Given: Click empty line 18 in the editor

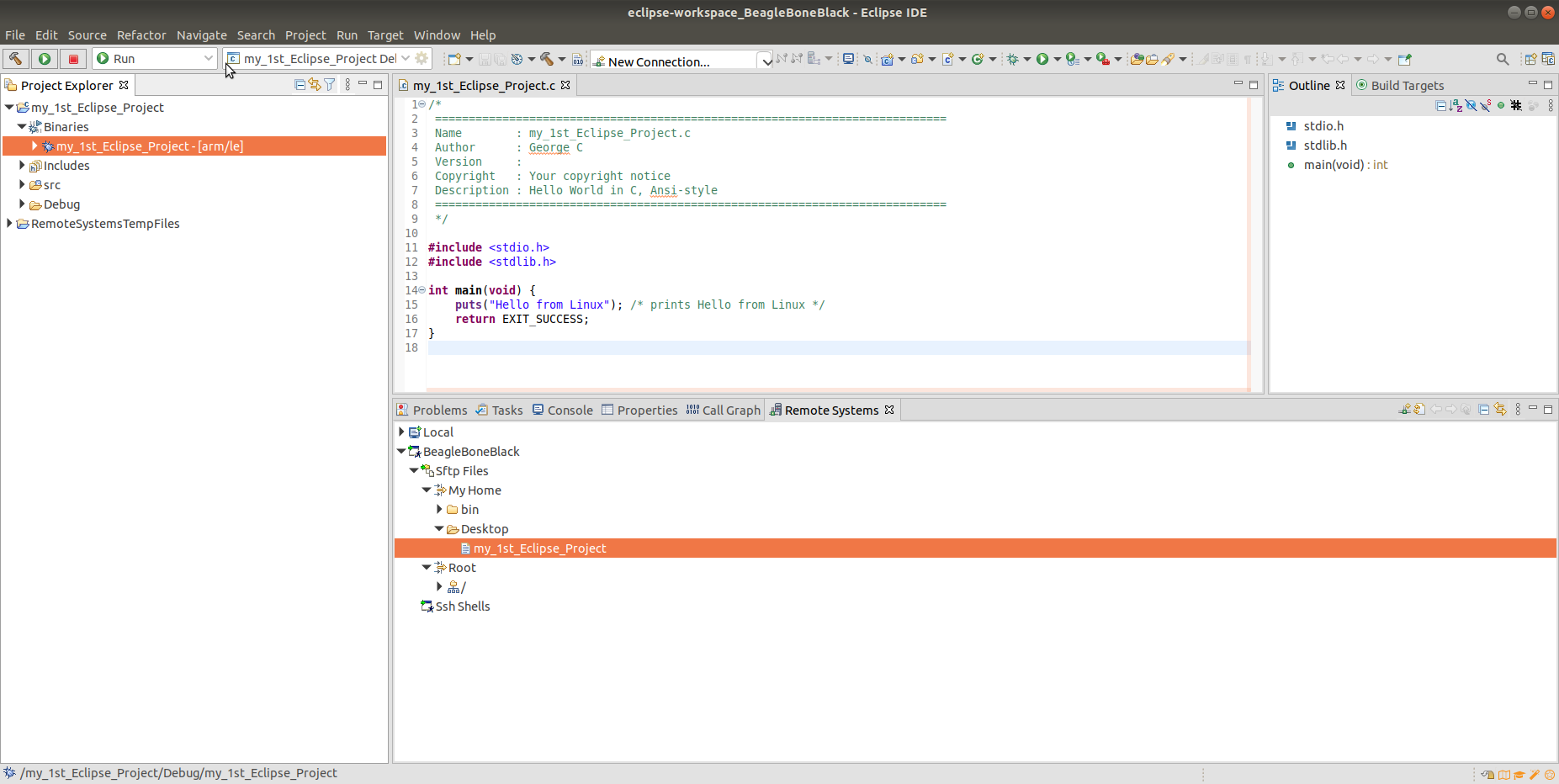Looking at the screenshot, I should (x=837, y=348).
